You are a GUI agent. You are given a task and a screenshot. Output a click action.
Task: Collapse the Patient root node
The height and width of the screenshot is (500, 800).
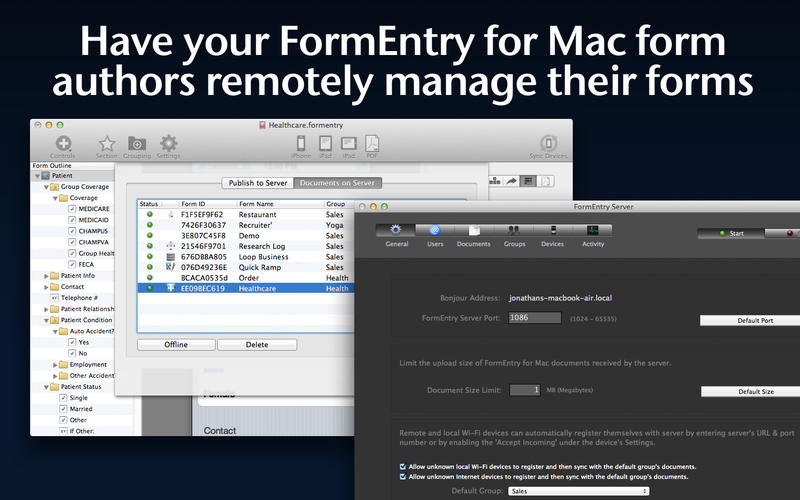37,176
